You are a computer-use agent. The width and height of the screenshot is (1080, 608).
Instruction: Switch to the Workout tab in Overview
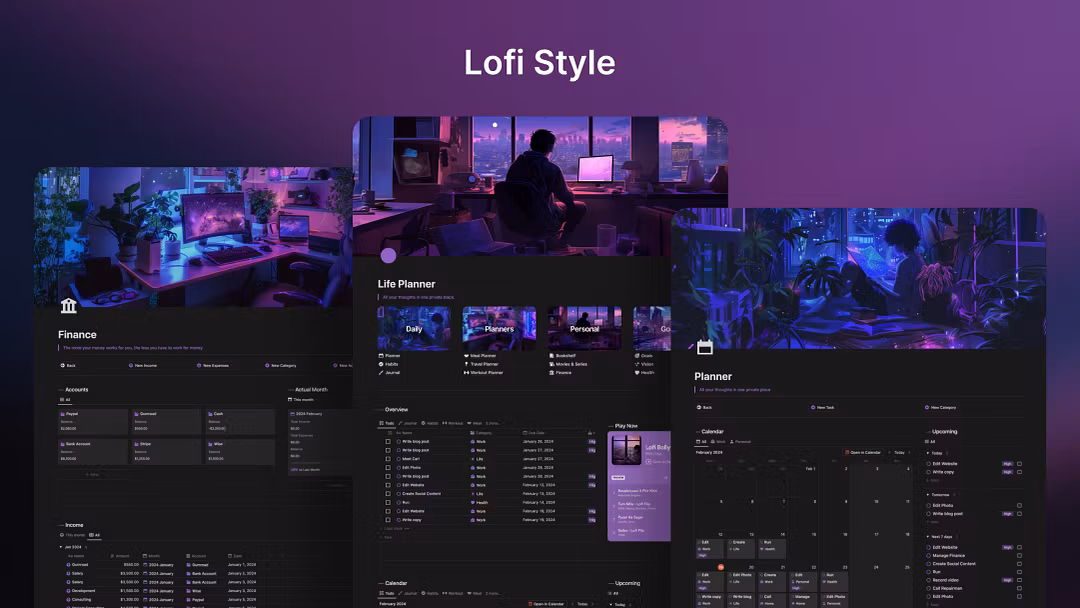coord(452,423)
